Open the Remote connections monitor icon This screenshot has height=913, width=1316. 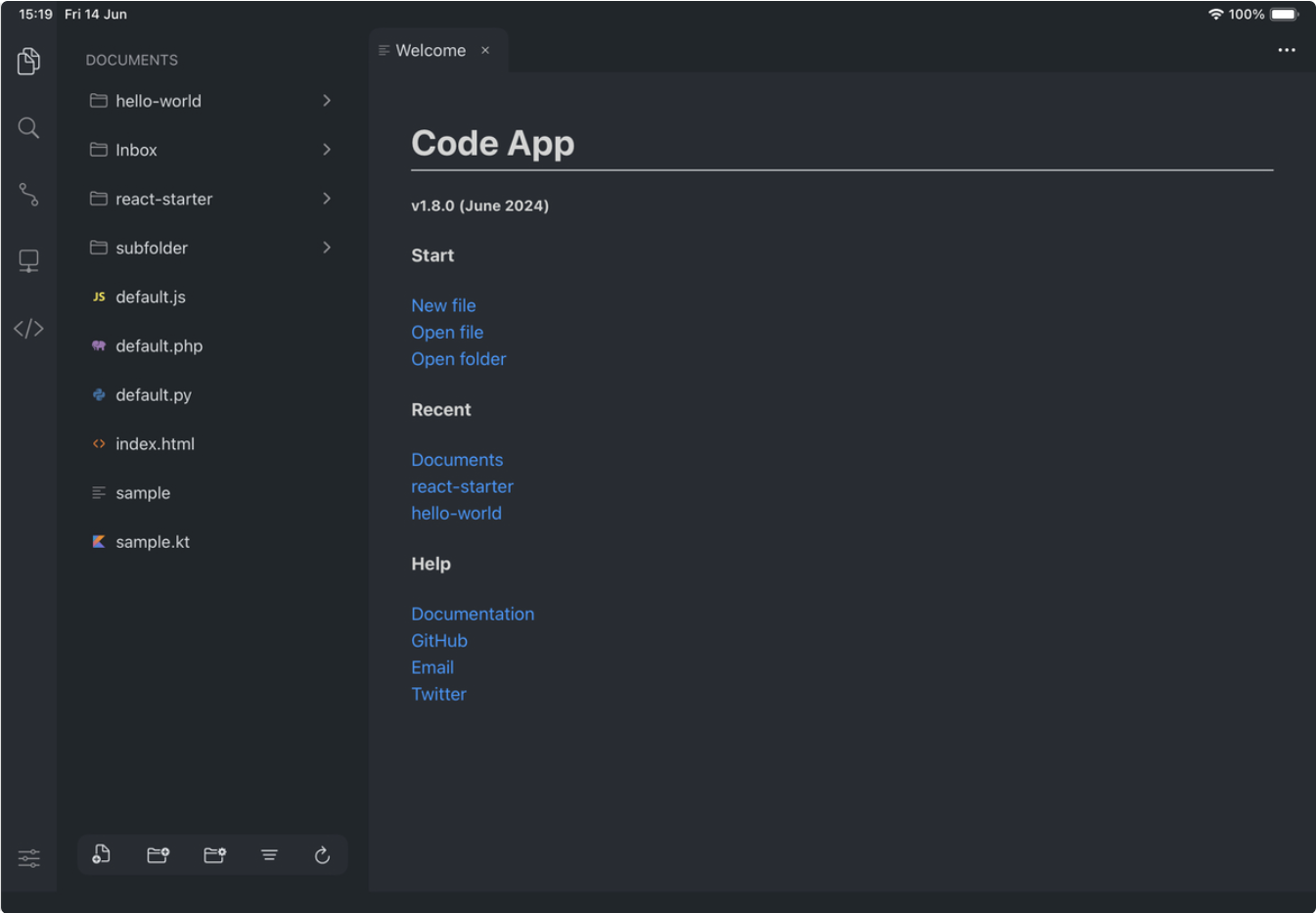[x=28, y=260]
